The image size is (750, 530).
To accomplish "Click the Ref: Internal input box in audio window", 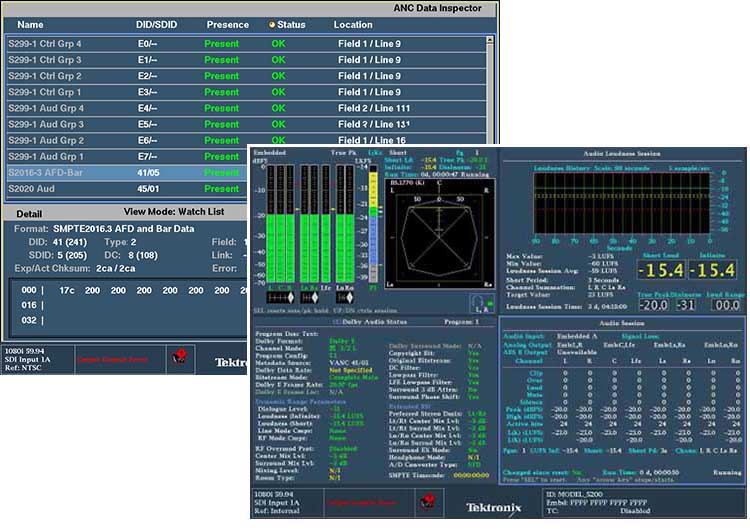I will tap(287, 503).
